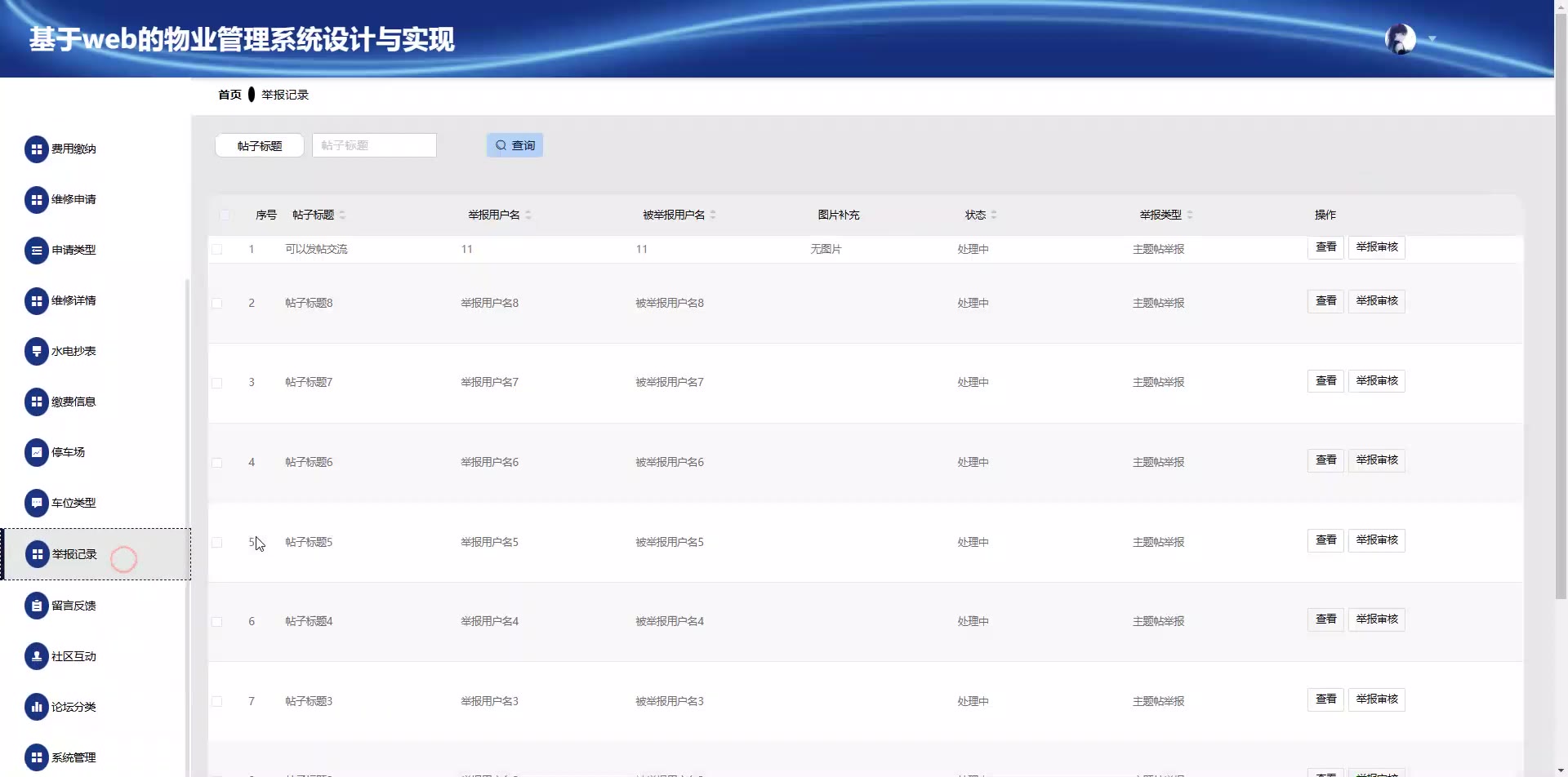Click the 水电抄表 sidebar icon
1568x777 pixels.
pos(37,352)
